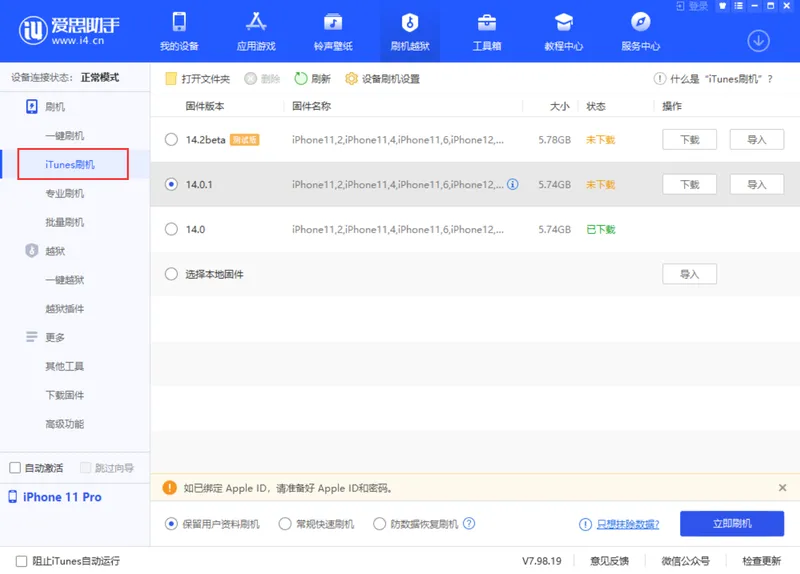Click the question mark beside 防数据恢复刷机
This screenshot has width=800, height=574.
point(469,523)
